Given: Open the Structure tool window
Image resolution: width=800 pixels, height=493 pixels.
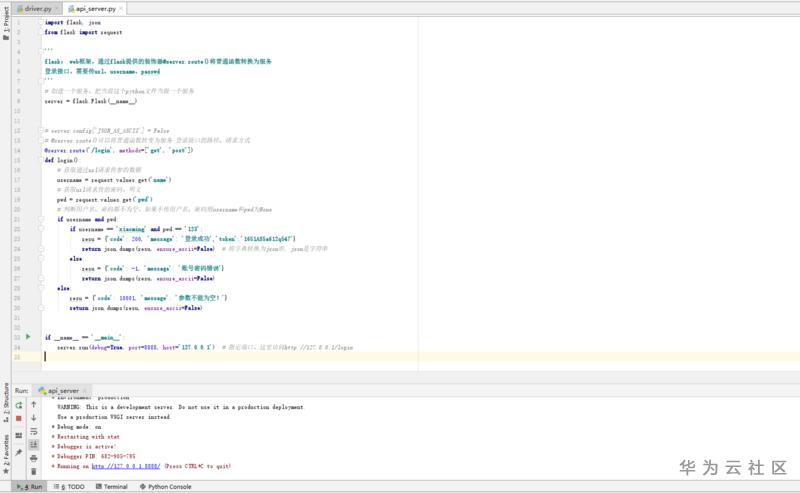Looking at the screenshot, I should click(x=6, y=402).
